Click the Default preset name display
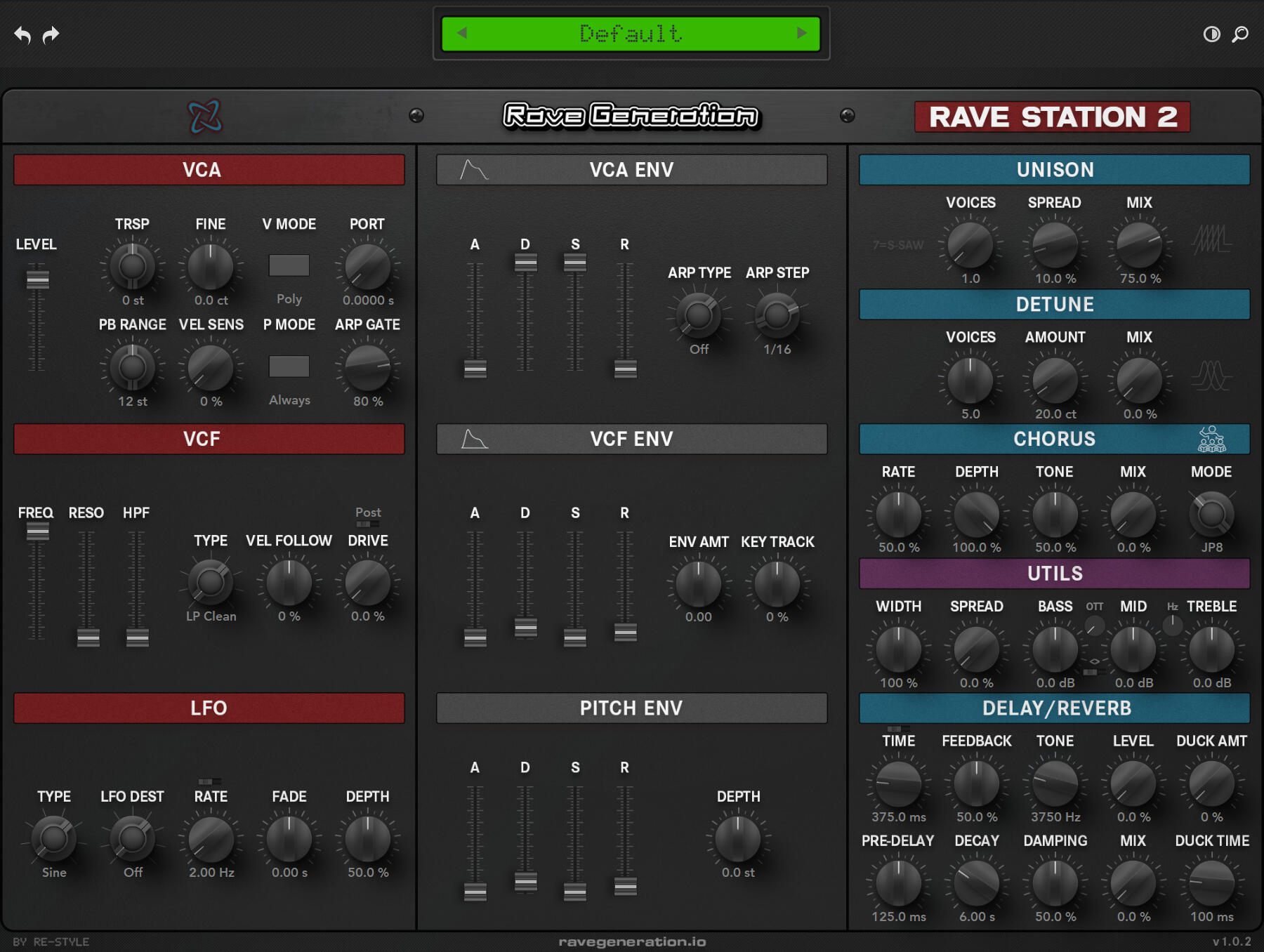Viewport: 1264px width, 952px height. click(x=631, y=32)
